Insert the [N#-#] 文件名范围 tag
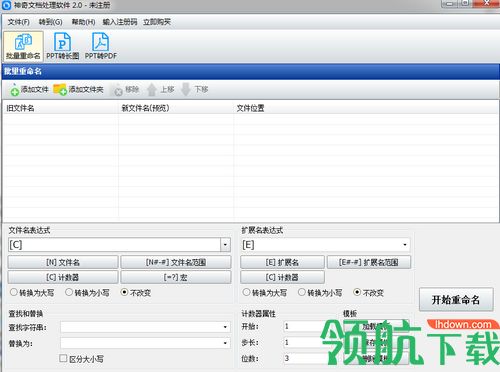 176,262
